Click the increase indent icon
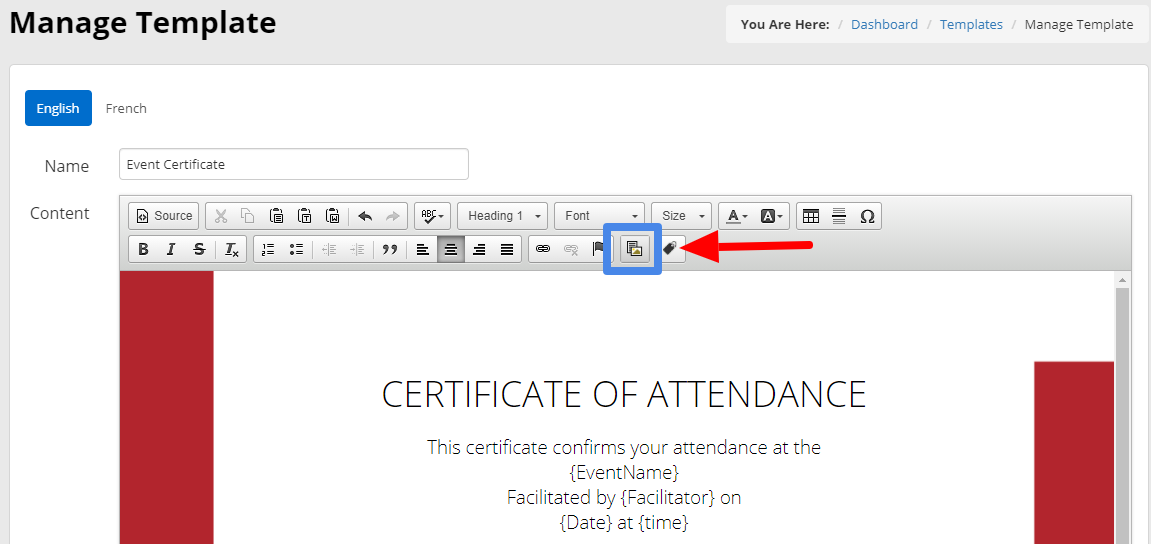Image resolution: width=1151 pixels, height=544 pixels. point(357,250)
